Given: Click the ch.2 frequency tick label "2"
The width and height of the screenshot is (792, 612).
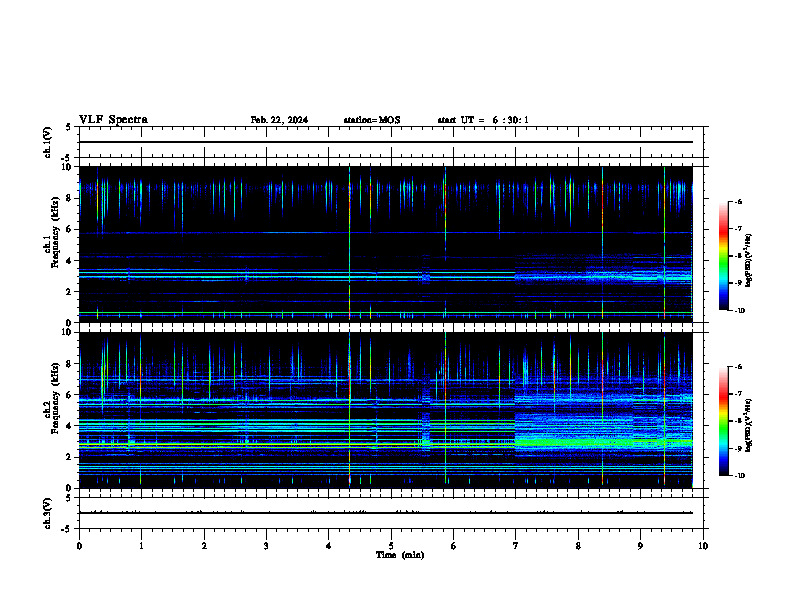Looking at the screenshot, I should coord(69,457).
